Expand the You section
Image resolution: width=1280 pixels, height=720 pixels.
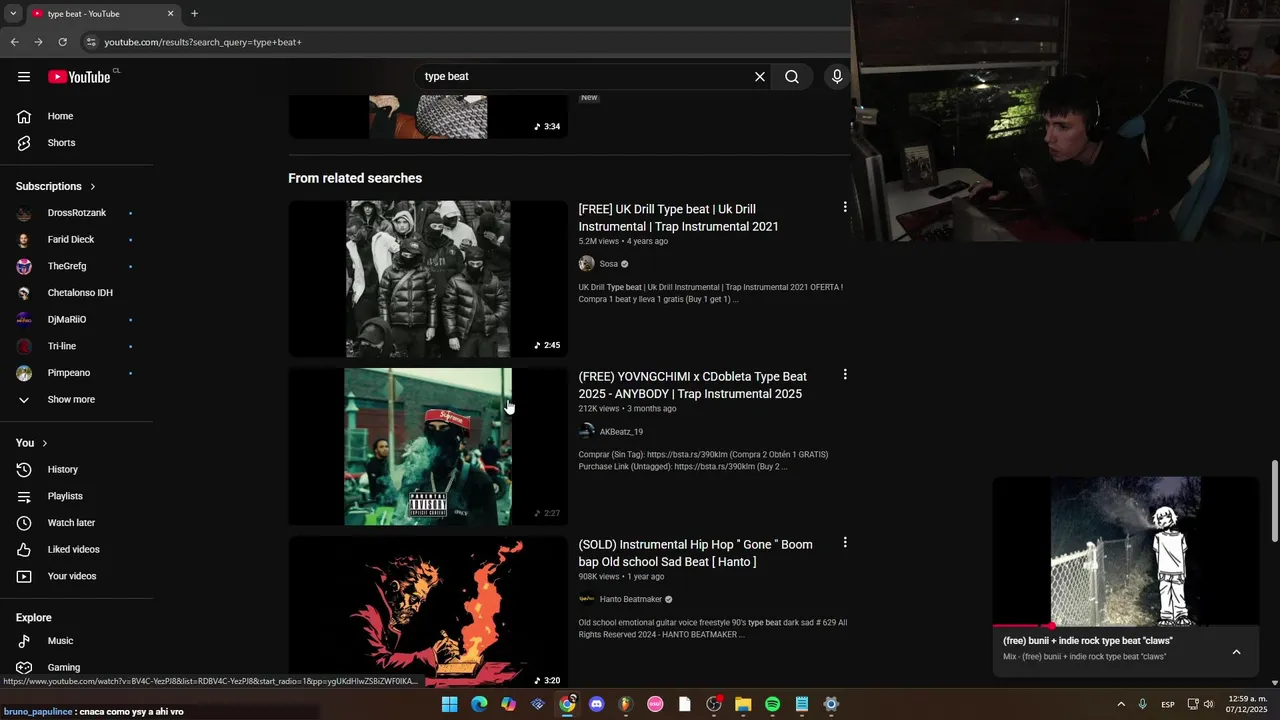[x=32, y=443]
